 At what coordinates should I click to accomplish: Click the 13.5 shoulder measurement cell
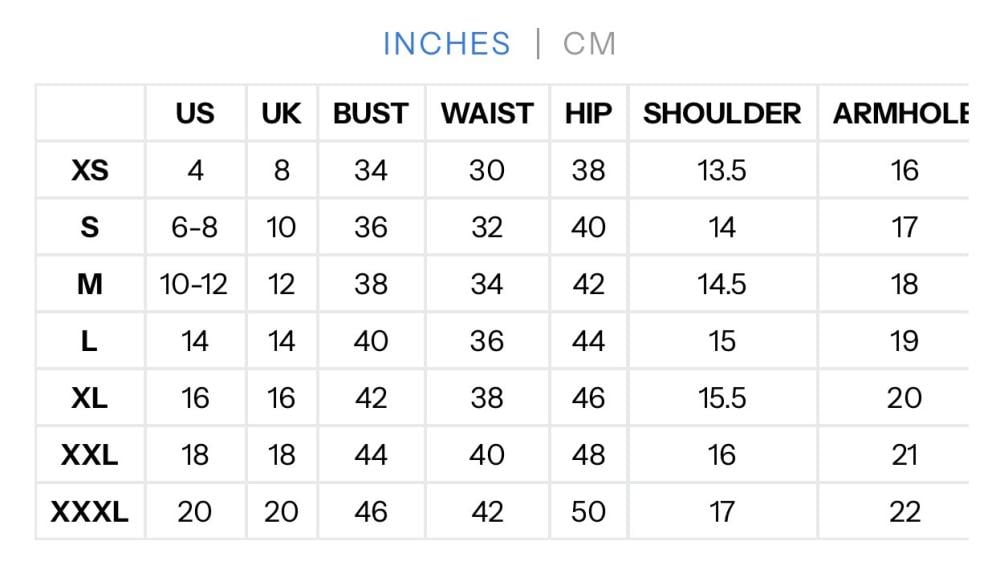(722, 171)
